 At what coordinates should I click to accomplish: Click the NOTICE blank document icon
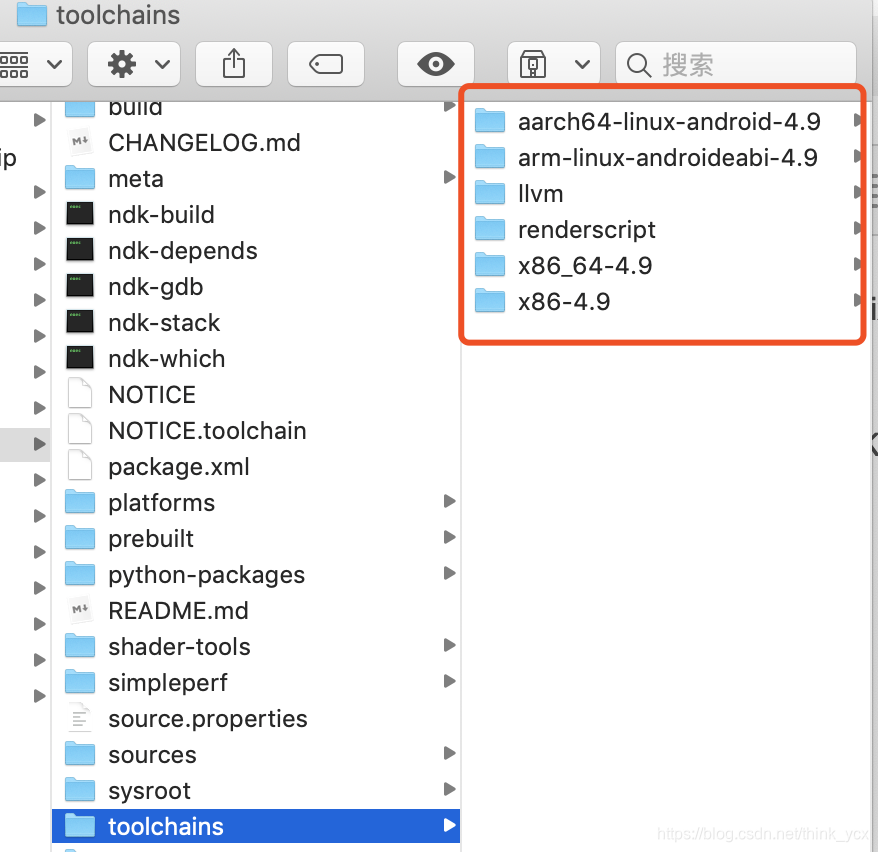pyautogui.click(x=80, y=394)
